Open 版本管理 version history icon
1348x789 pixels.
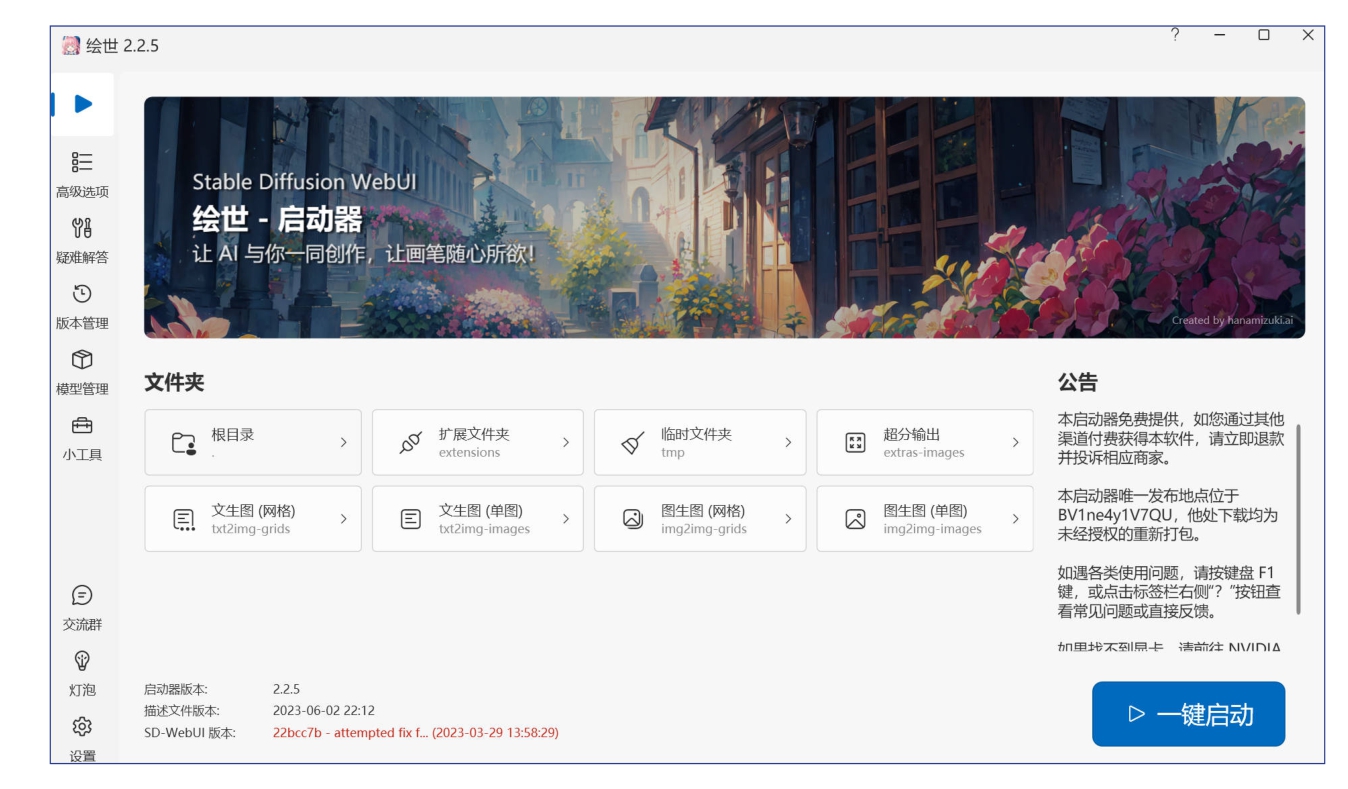[82, 294]
